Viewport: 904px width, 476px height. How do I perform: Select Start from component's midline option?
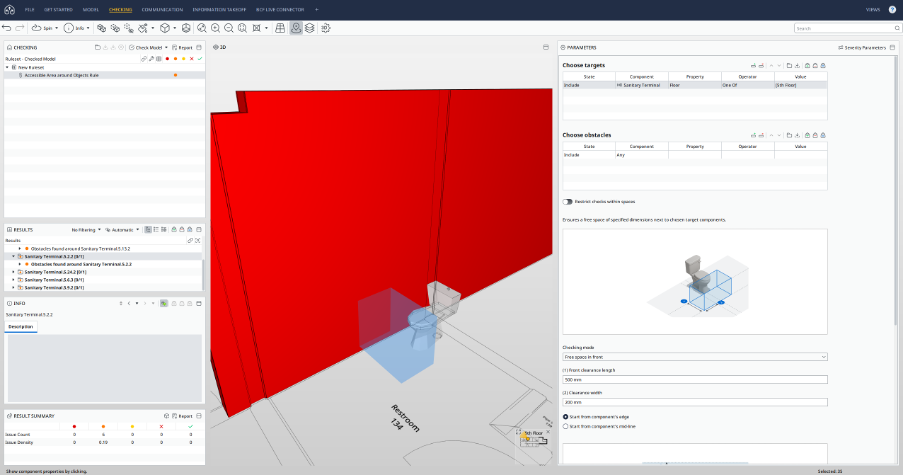tap(565, 426)
